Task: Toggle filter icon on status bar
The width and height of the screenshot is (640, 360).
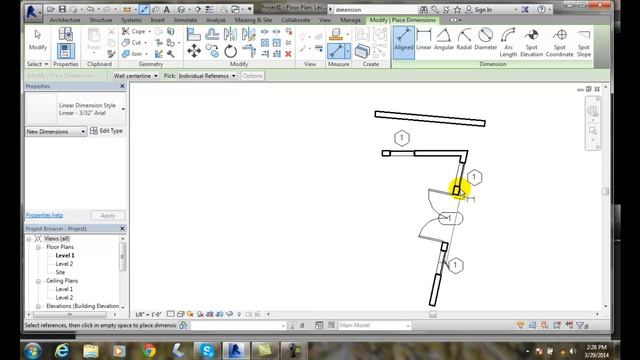Action: (581, 325)
